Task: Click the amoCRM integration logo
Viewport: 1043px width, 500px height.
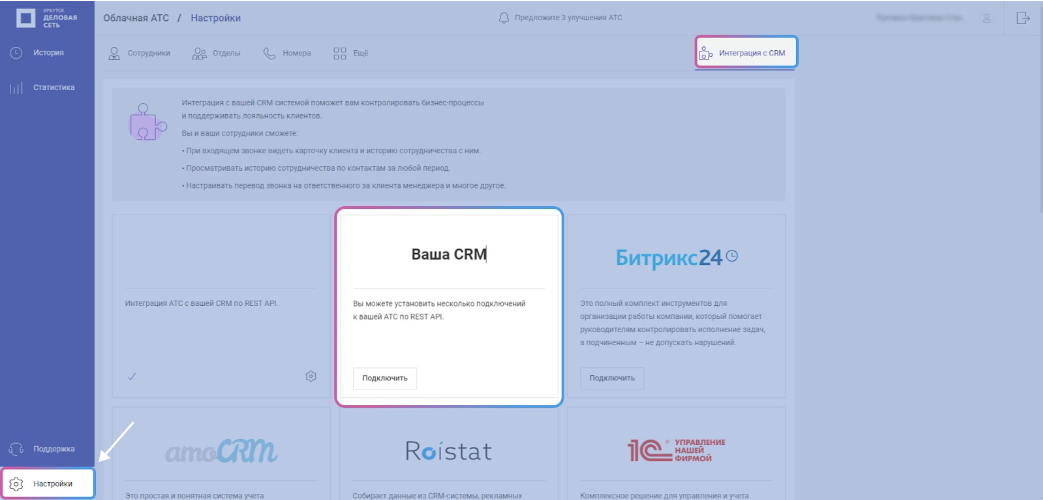Action: pos(212,452)
